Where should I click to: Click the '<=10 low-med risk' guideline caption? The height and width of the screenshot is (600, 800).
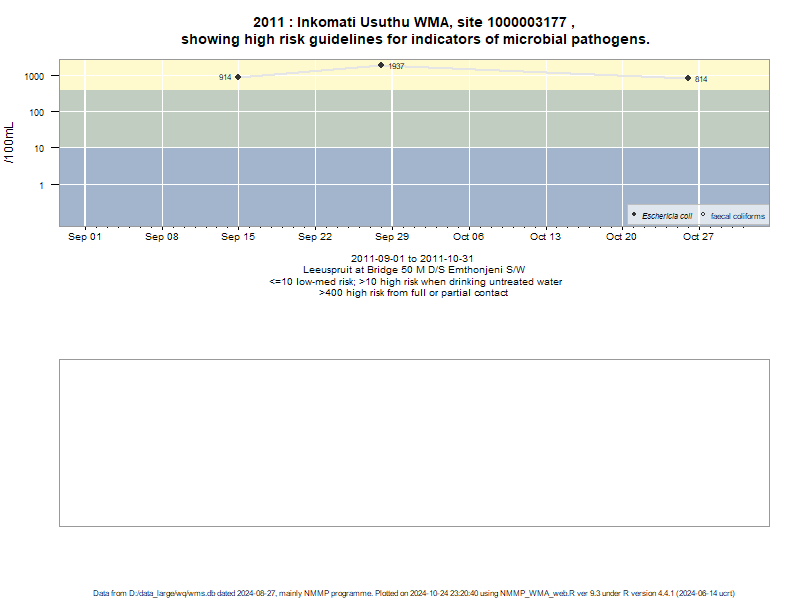(x=415, y=282)
